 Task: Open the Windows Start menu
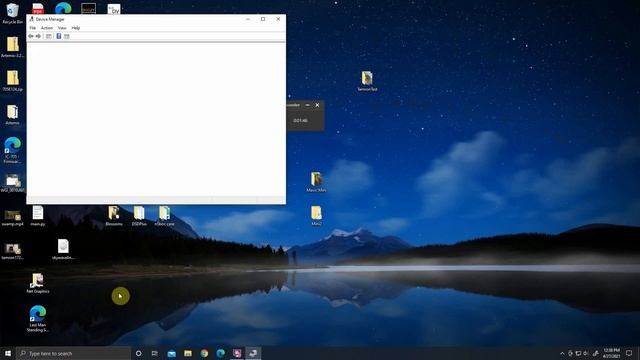(8, 353)
